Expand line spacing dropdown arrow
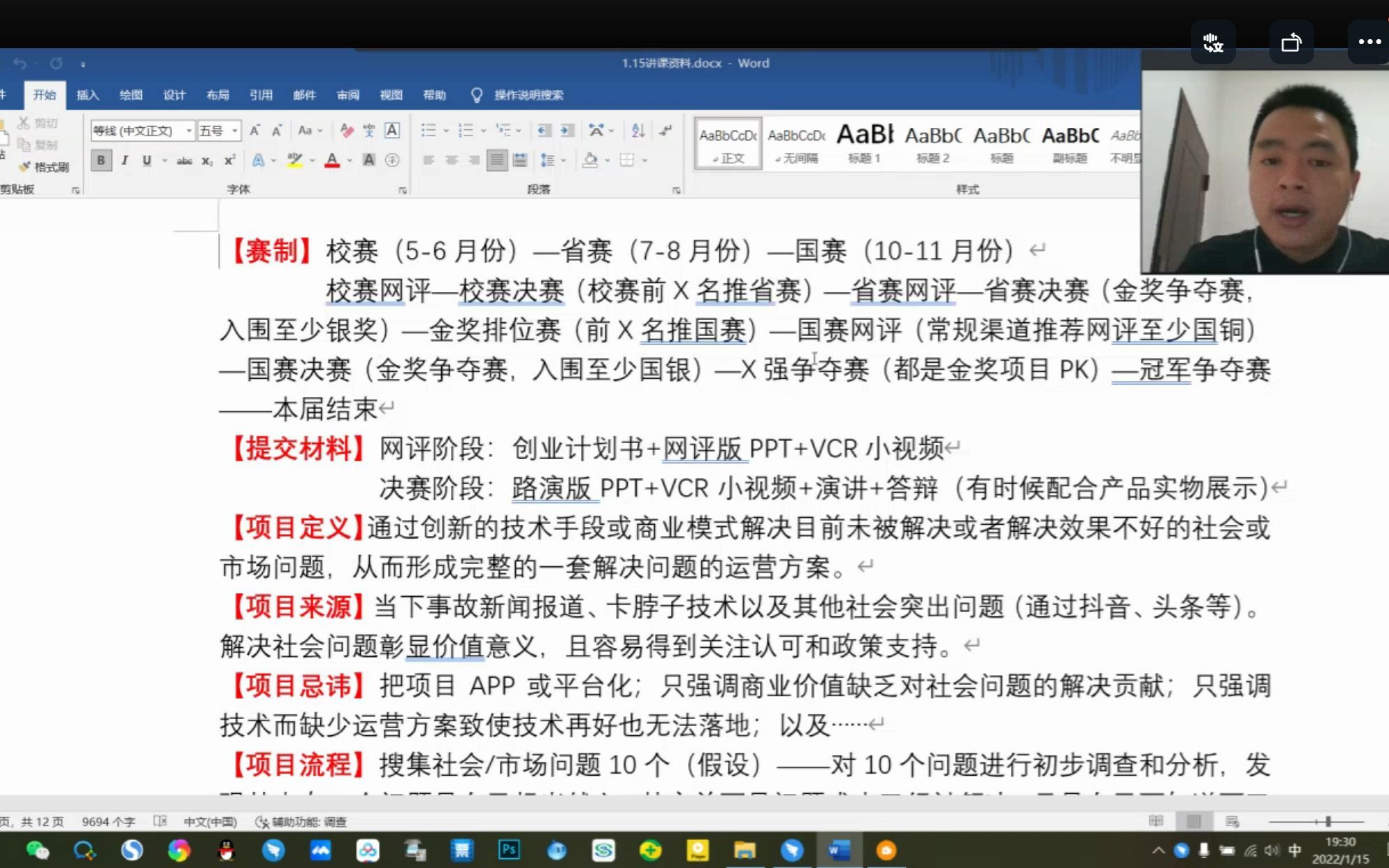 [563, 161]
